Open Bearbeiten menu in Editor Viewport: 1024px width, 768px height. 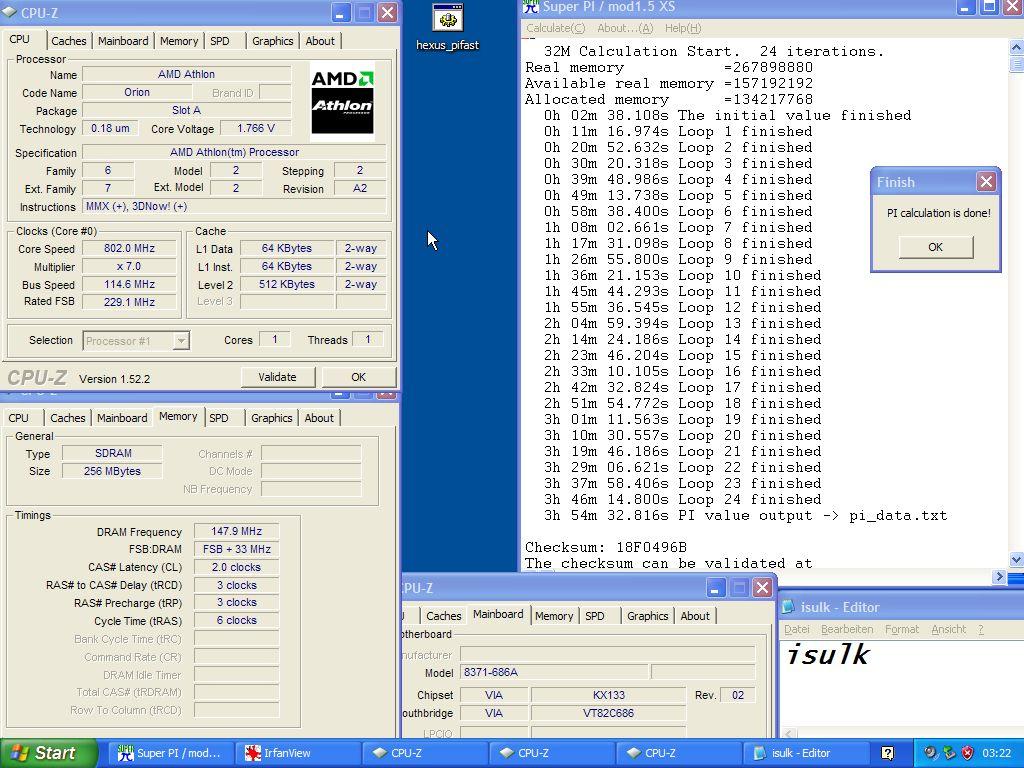847,629
